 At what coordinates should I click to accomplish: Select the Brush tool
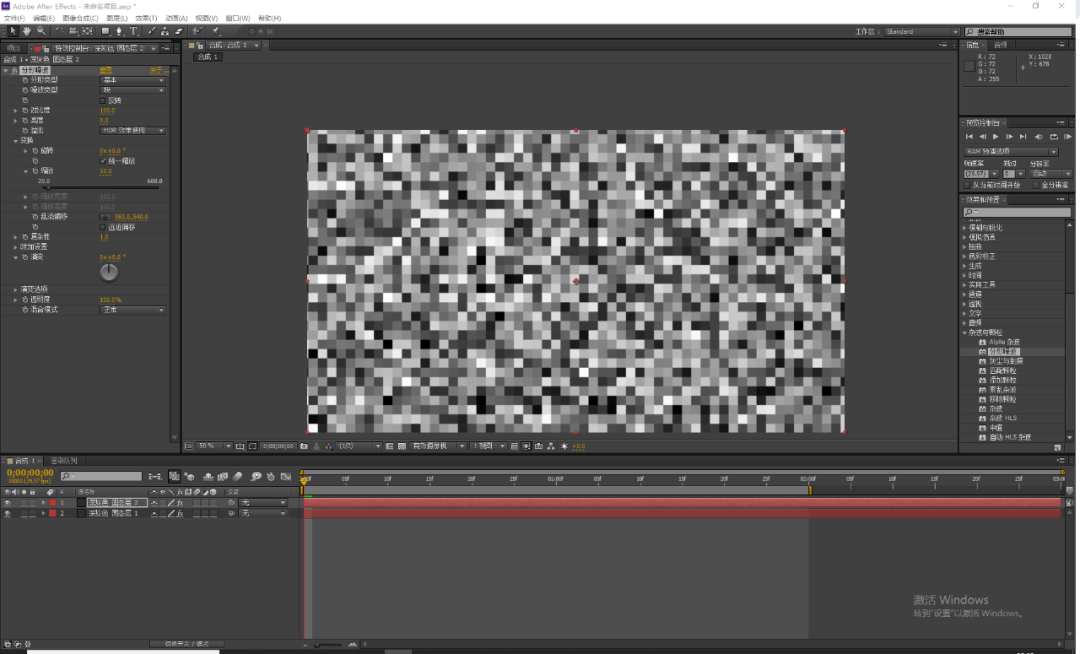(152, 31)
